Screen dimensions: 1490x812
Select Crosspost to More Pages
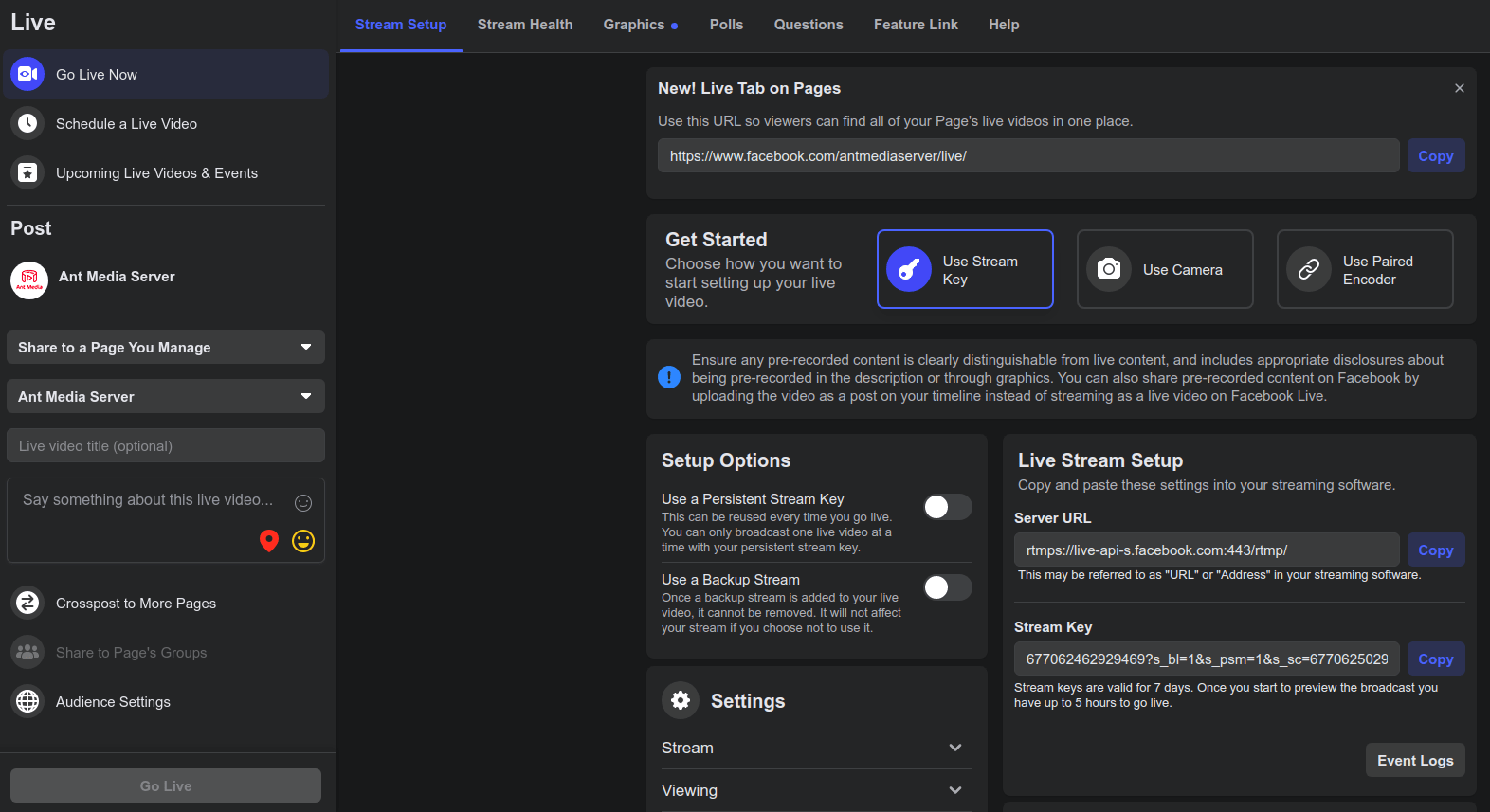pos(166,603)
